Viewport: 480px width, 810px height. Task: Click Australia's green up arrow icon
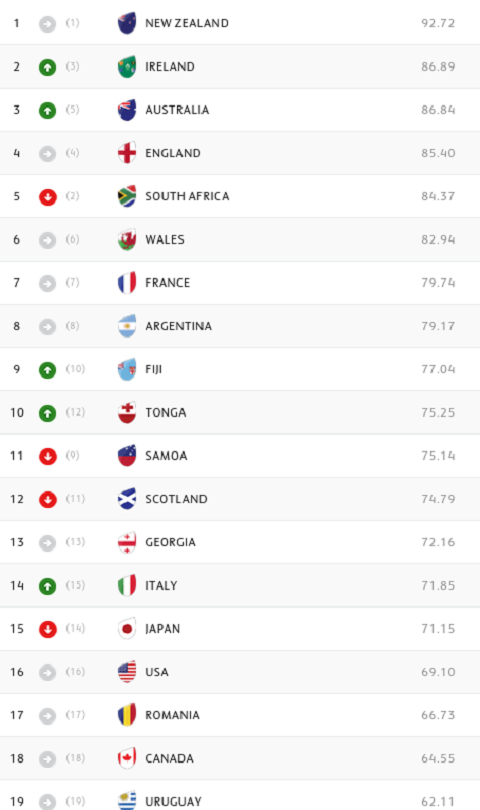pyautogui.click(x=48, y=110)
